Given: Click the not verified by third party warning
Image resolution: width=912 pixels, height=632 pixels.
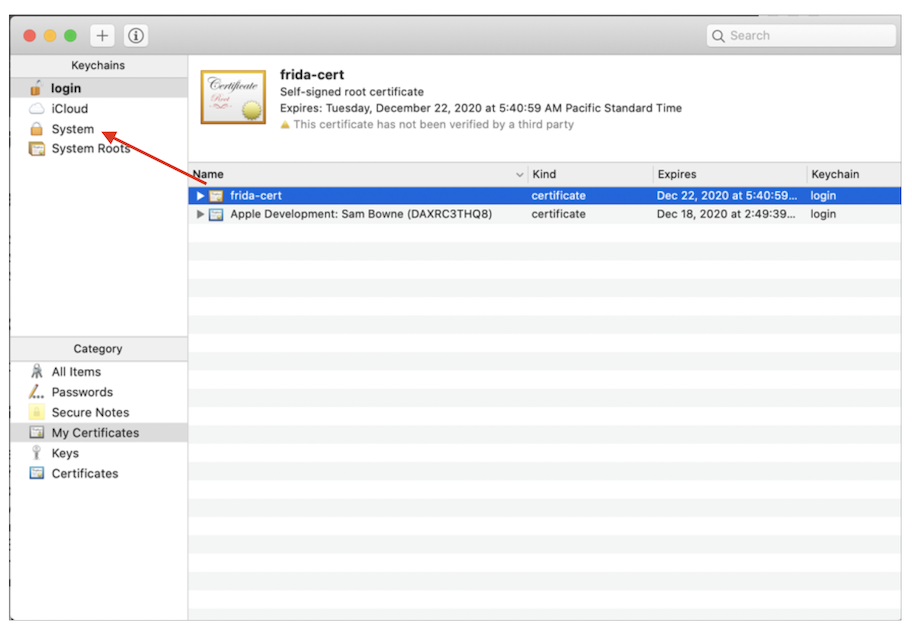Looking at the screenshot, I should (x=433, y=124).
